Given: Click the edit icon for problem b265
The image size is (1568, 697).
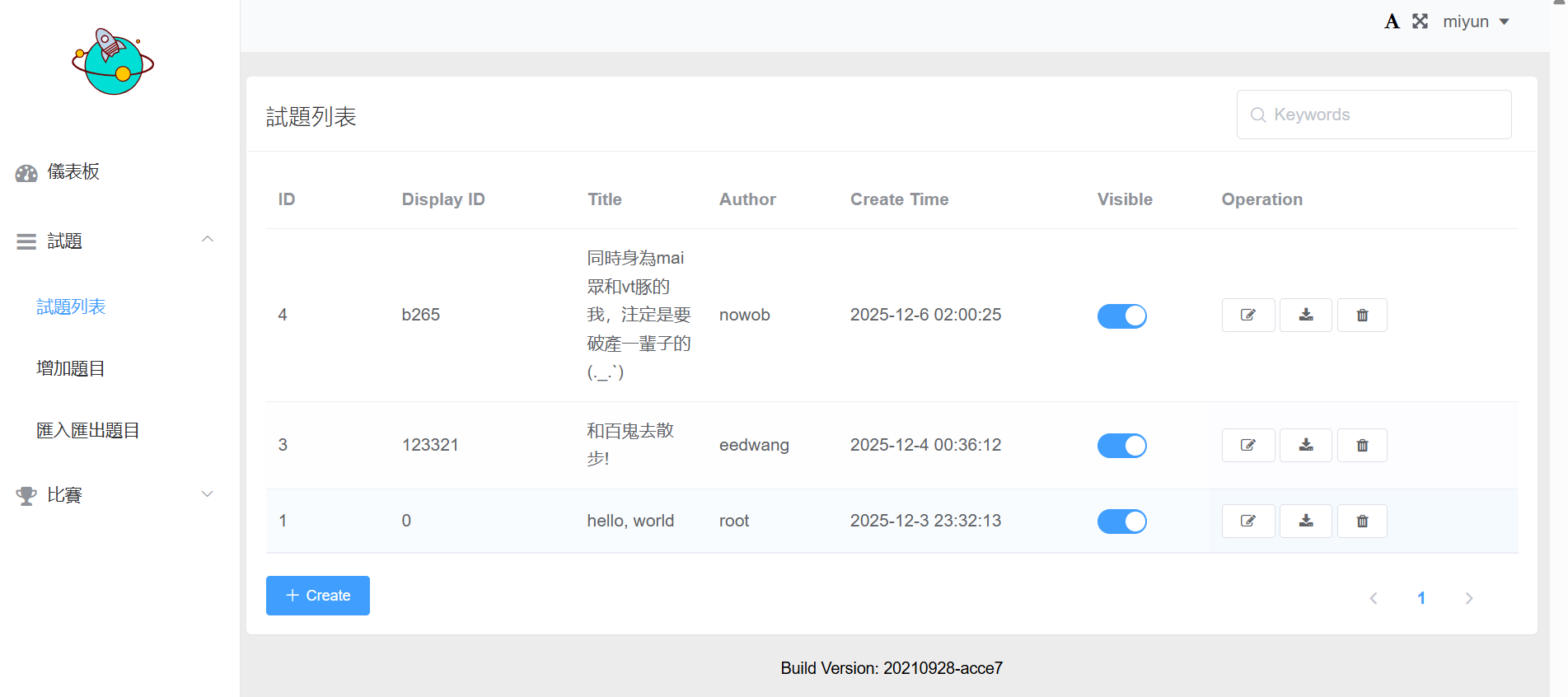Looking at the screenshot, I should (1247, 315).
